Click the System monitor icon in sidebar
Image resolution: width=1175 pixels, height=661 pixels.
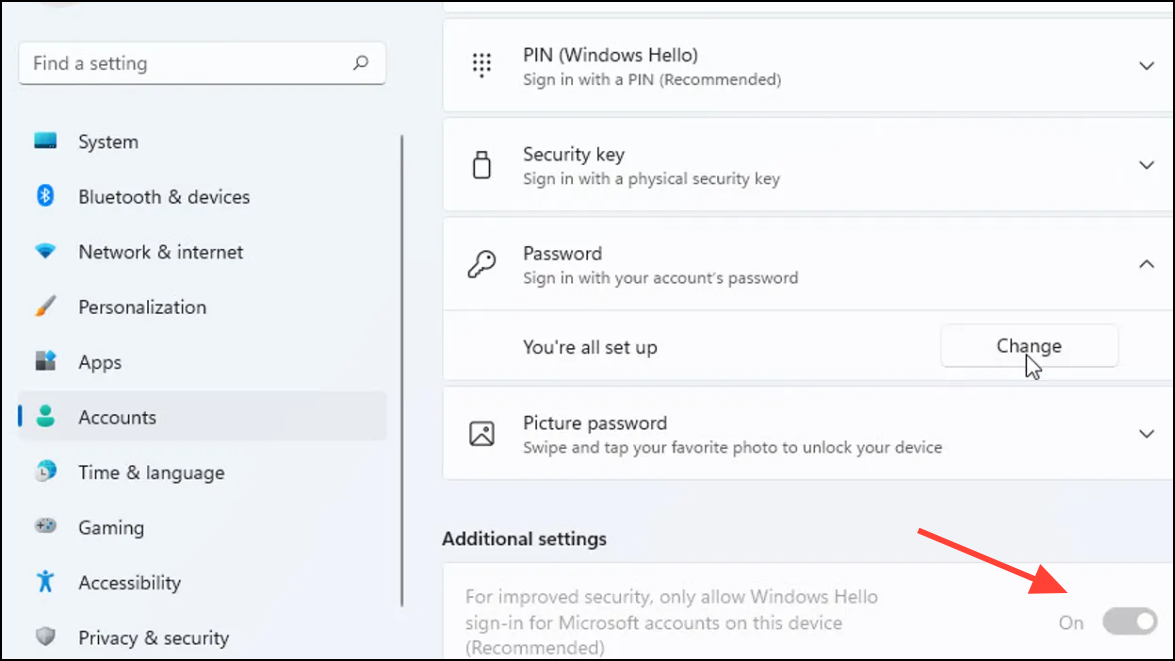tap(45, 142)
